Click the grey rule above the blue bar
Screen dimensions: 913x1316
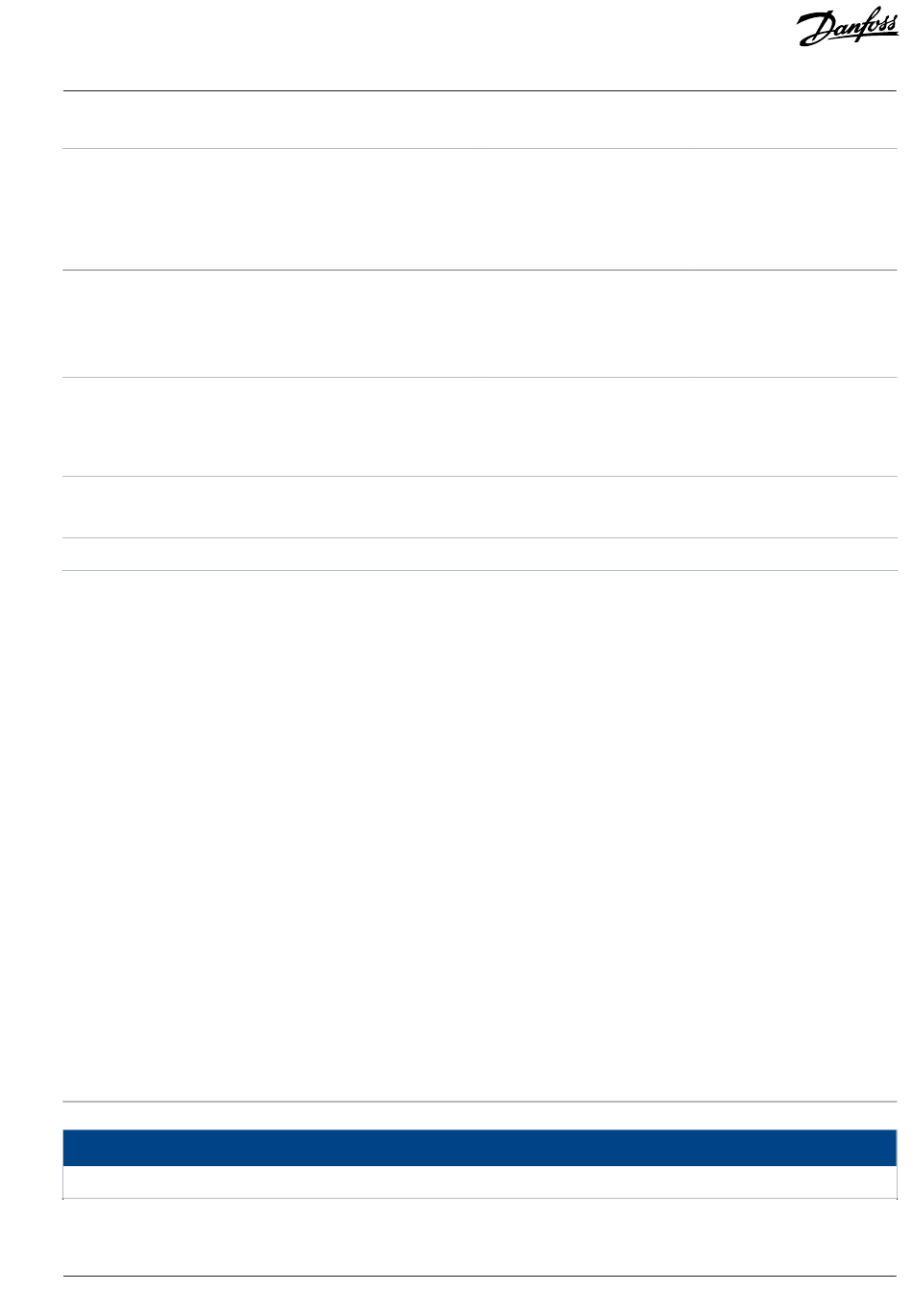coord(480,1102)
